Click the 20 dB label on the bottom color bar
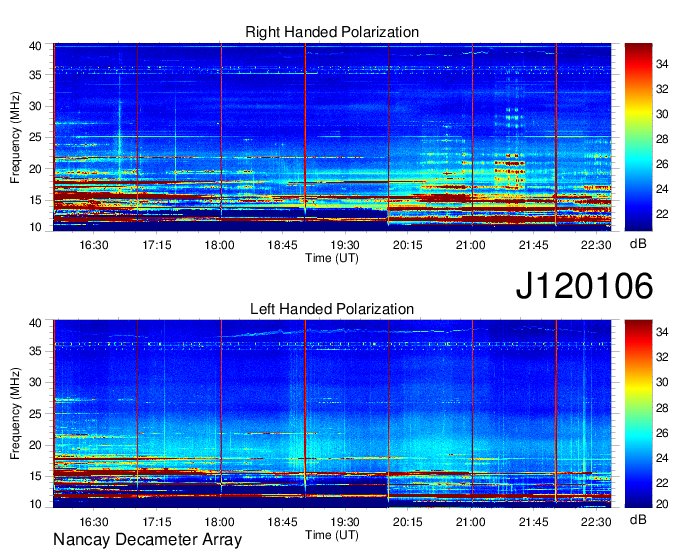The height and width of the screenshot is (552, 680). [x=662, y=503]
